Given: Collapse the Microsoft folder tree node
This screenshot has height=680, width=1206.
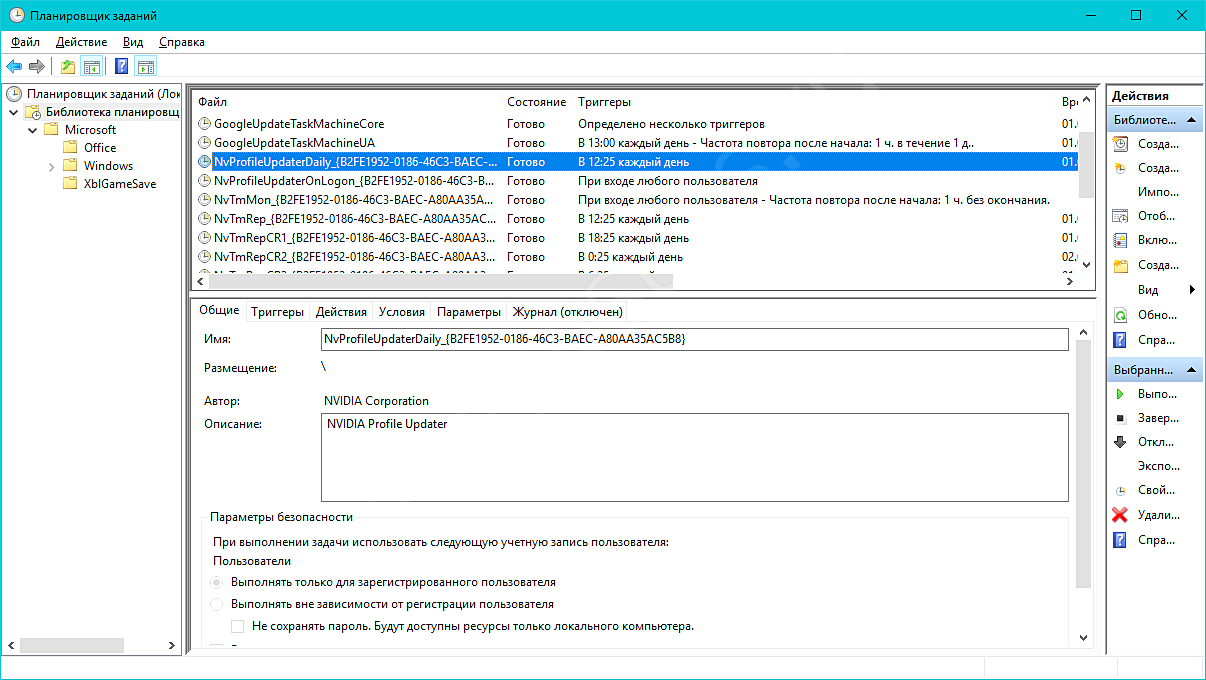Looking at the screenshot, I should (33, 130).
